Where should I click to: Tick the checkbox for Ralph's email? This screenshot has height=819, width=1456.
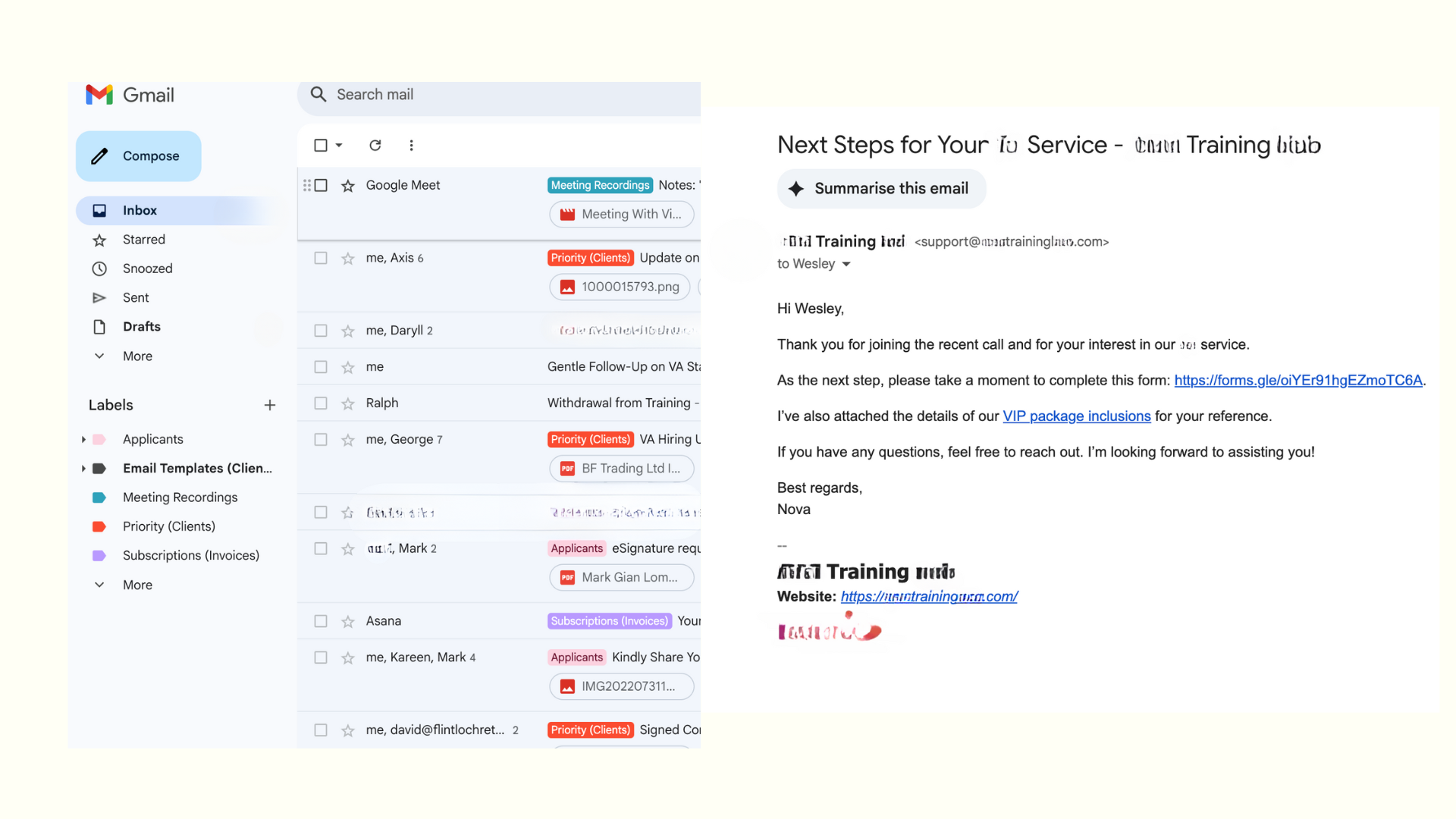[321, 403]
